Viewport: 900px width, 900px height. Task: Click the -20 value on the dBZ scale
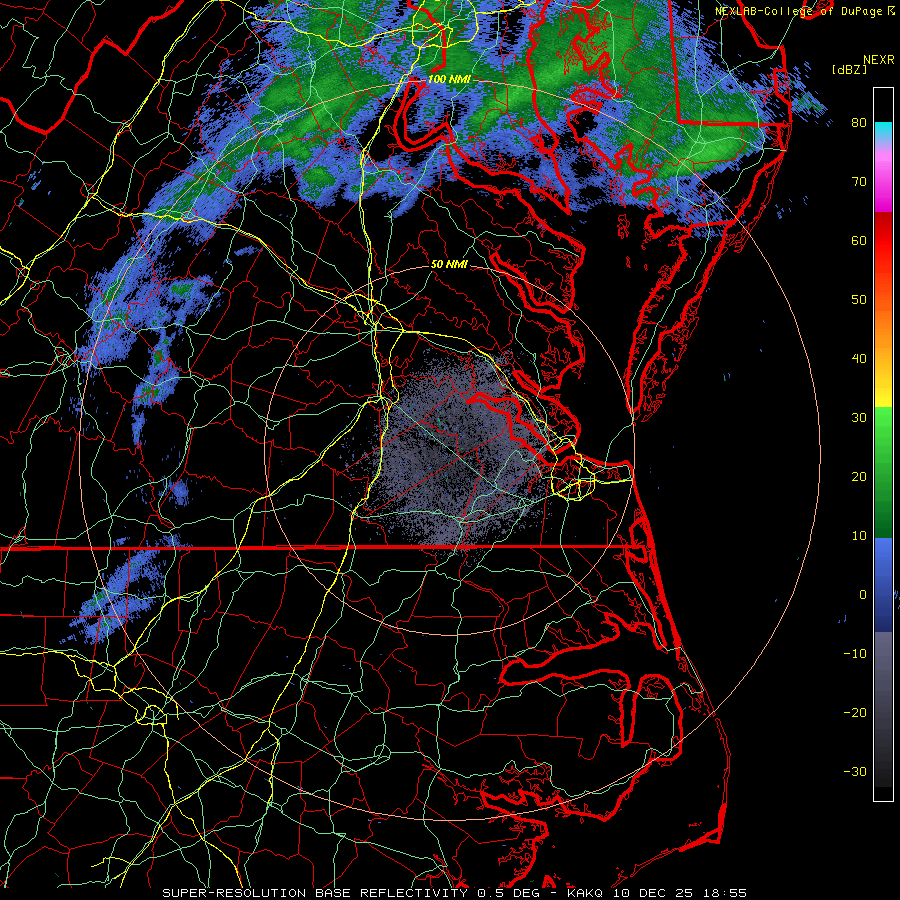(855, 713)
